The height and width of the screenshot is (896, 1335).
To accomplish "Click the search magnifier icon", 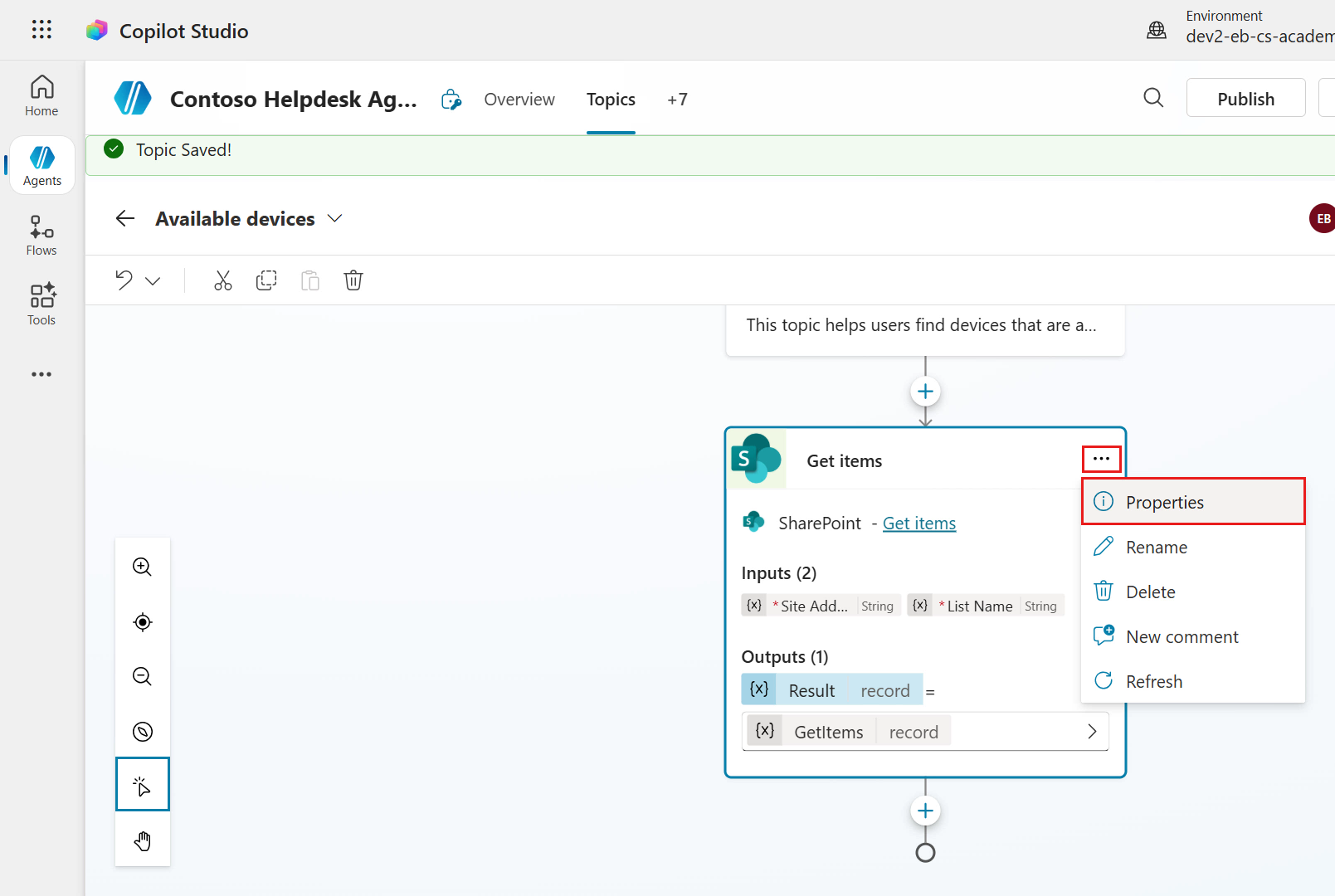I will [x=1153, y=98].
